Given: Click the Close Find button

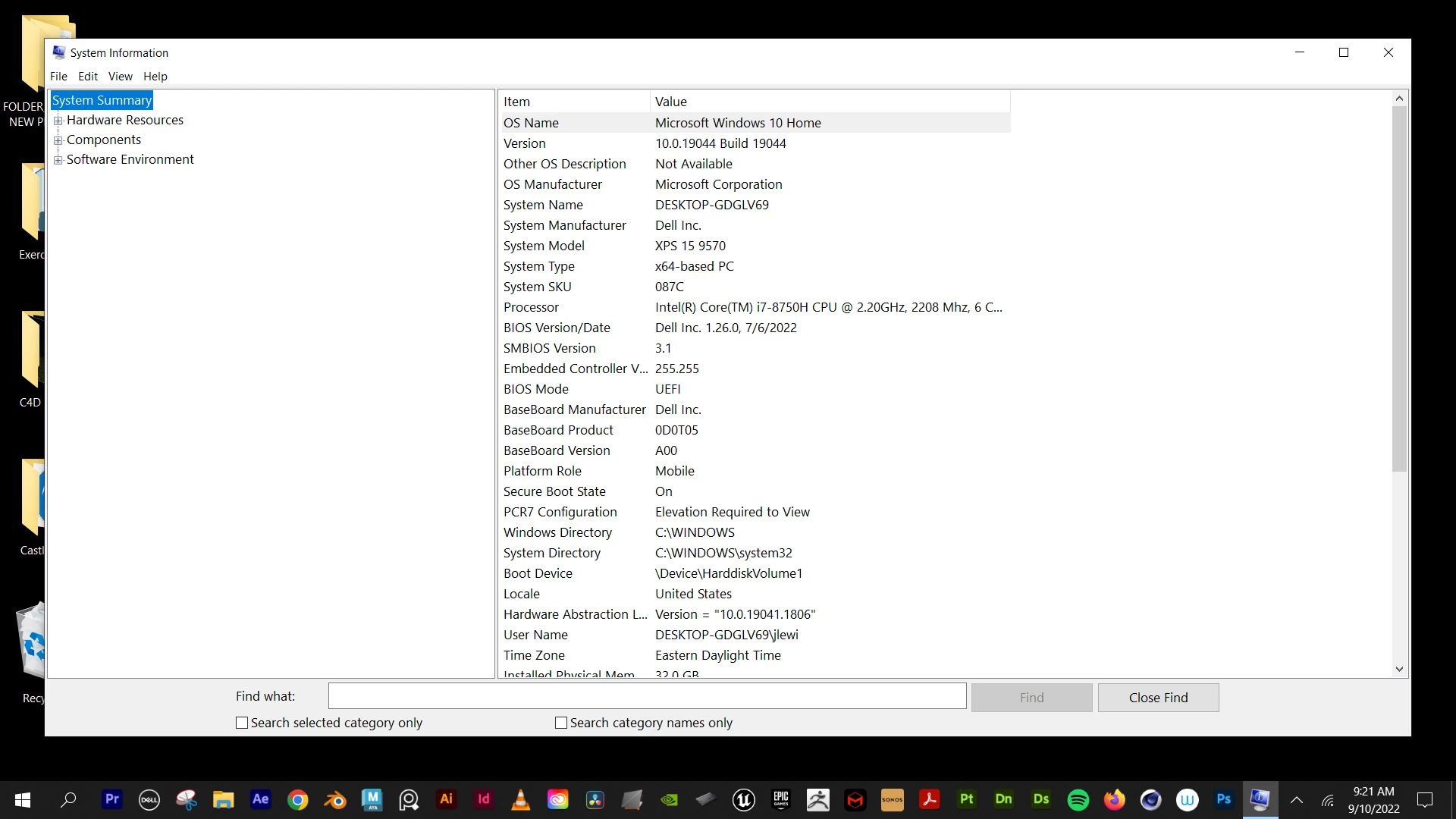Looking at the screenshot, I should 1158,698.
